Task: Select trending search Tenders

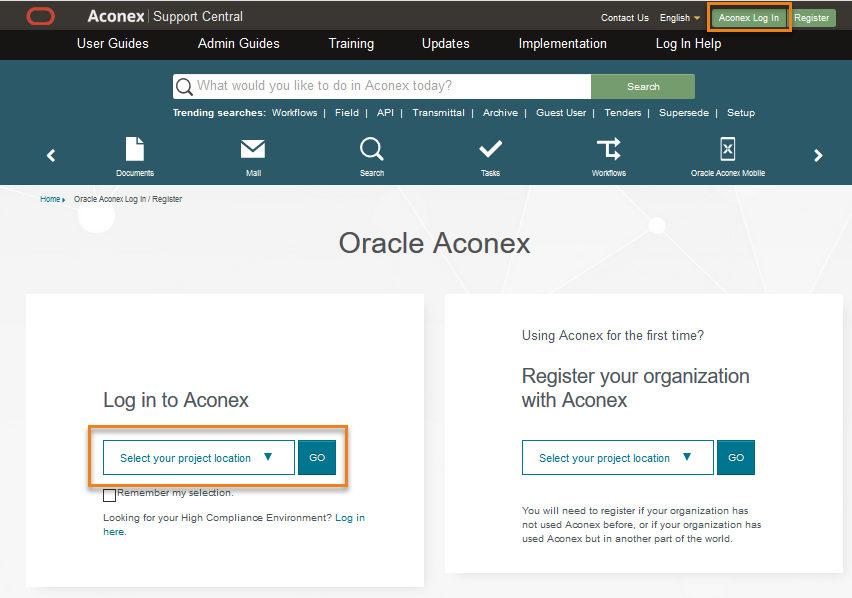Action: [623, 112]
